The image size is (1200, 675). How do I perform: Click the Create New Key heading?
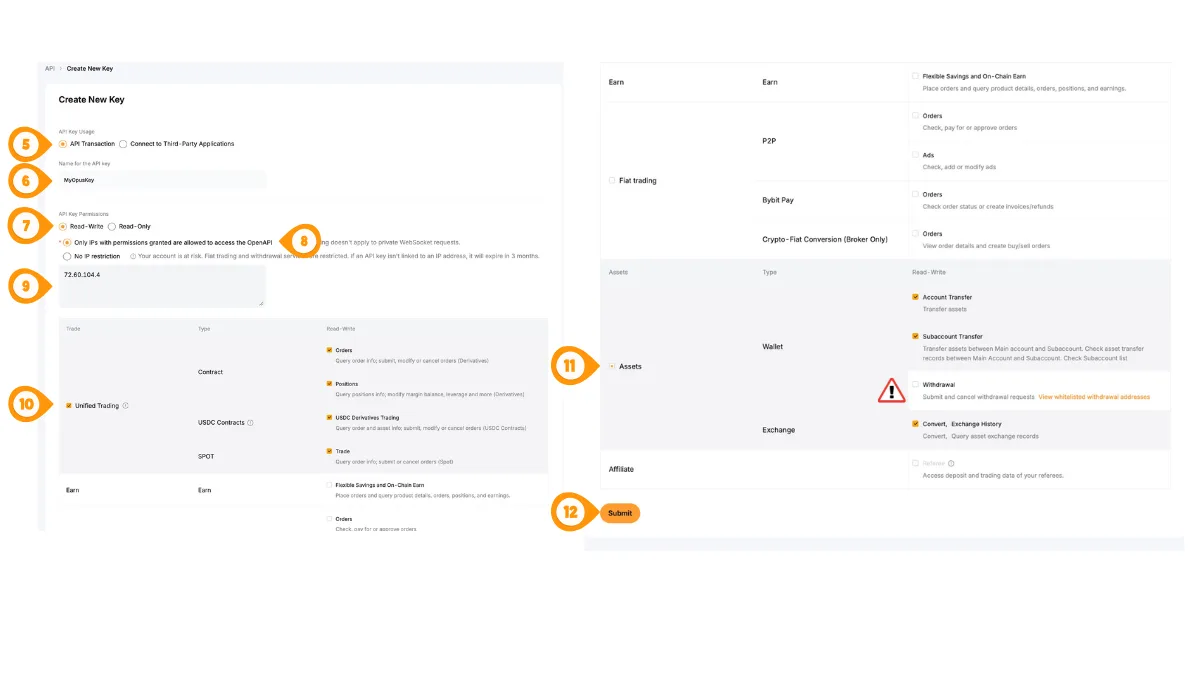[x=92, y=100]
